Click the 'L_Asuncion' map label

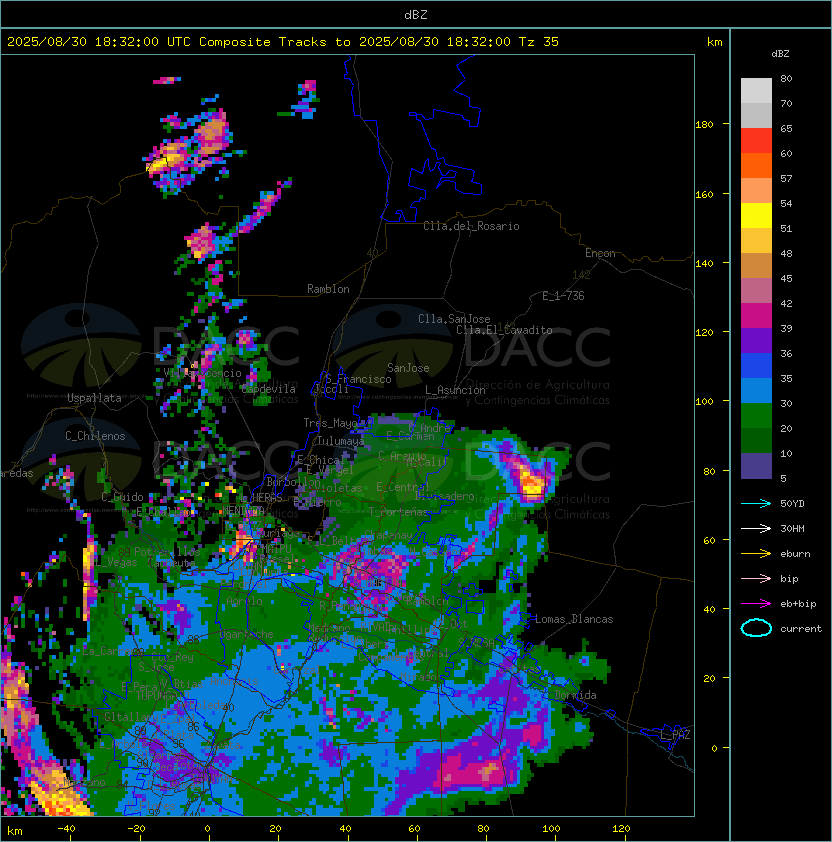(455, 390)
